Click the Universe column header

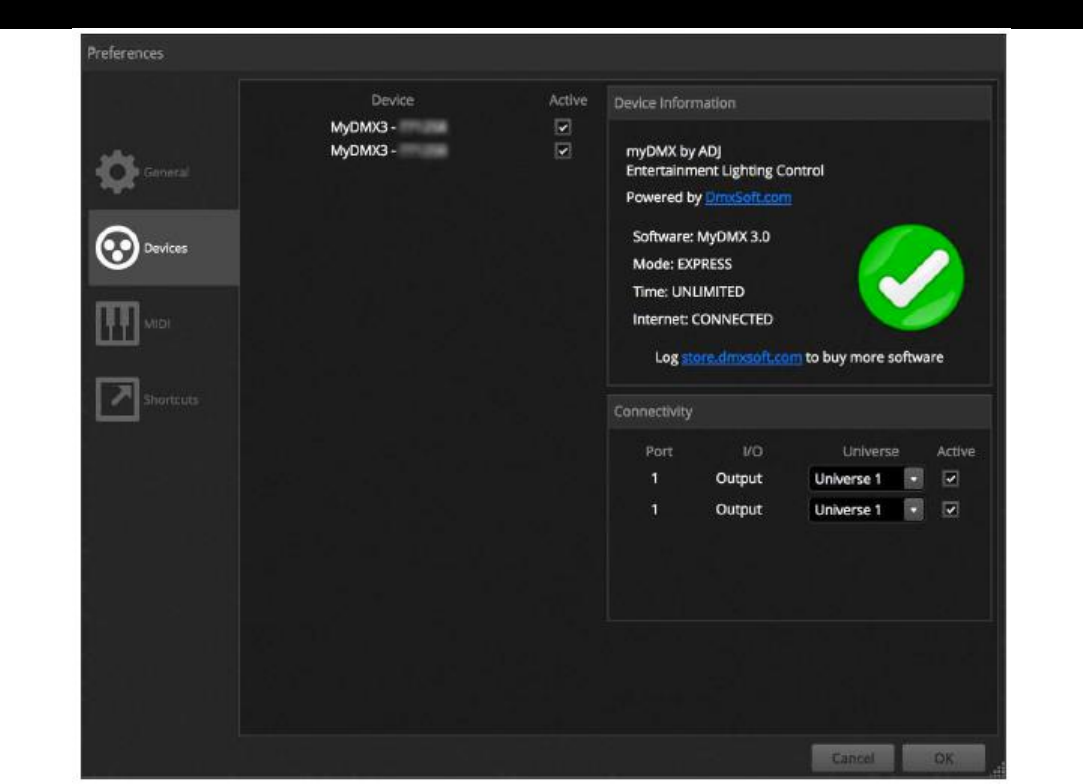pyautogui.click(x=870, y=452)
